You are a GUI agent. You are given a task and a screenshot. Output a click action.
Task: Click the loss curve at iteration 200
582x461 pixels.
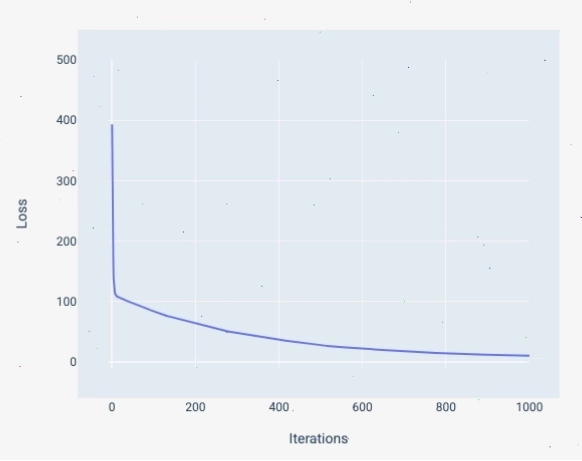click(195, 323)
